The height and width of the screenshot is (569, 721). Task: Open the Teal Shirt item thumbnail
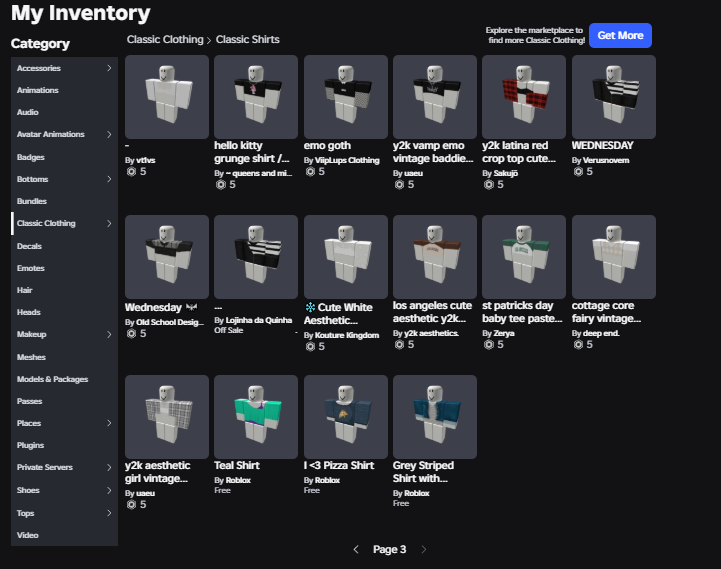coord(256,416)
